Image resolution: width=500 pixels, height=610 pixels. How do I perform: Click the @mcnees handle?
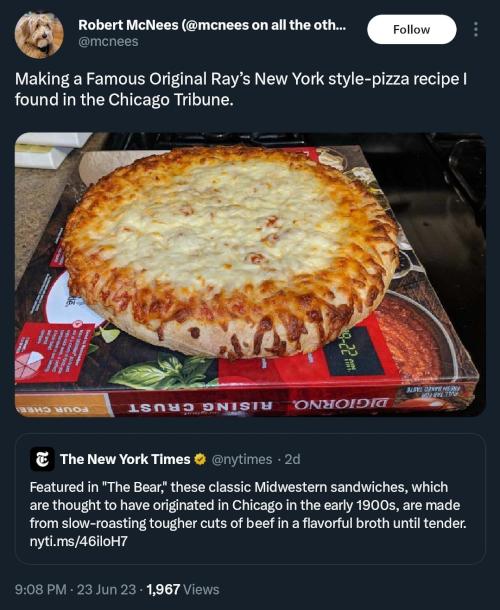(108, 42)
